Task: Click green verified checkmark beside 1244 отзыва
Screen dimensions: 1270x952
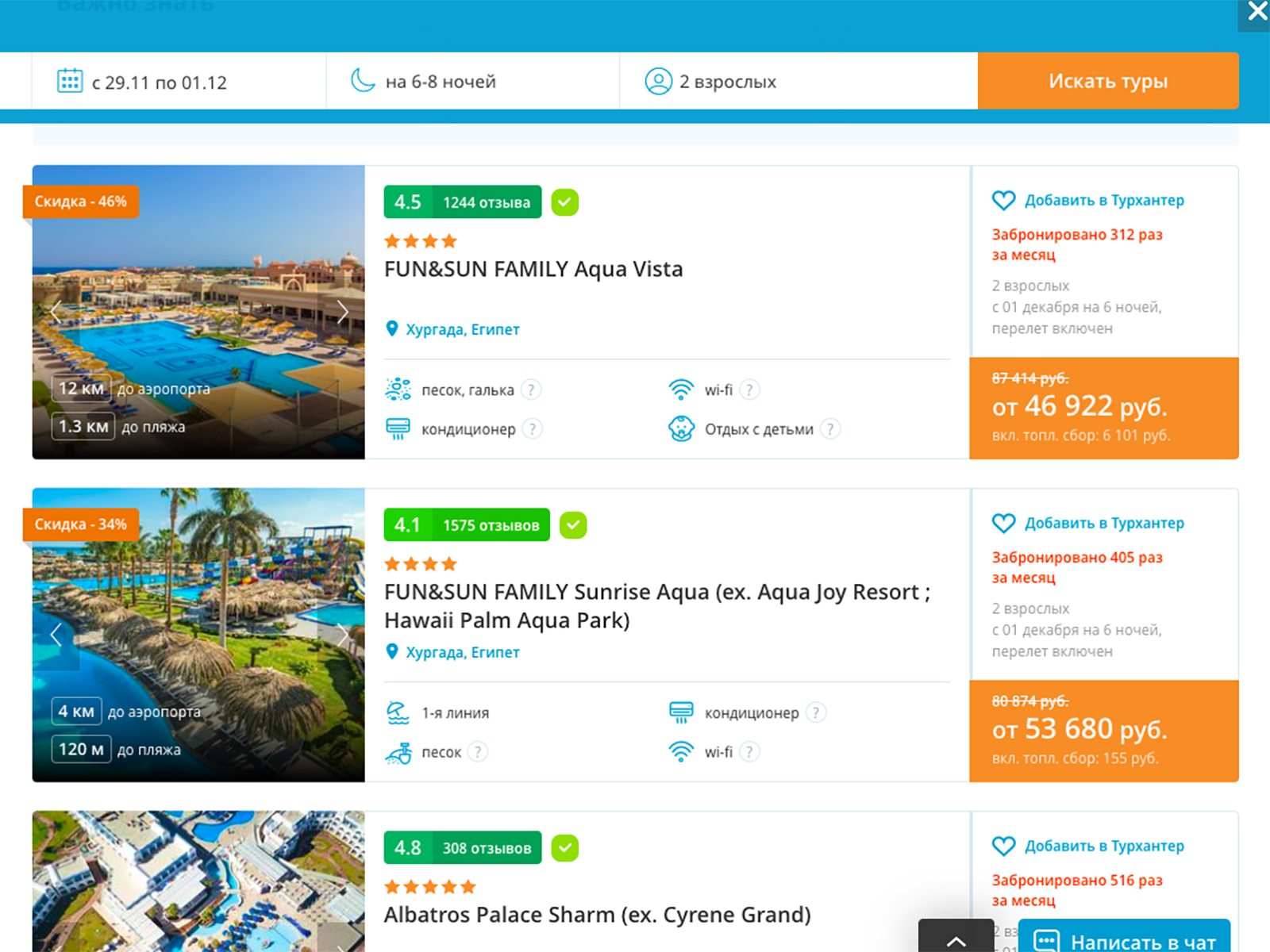Action: point(565,202)
